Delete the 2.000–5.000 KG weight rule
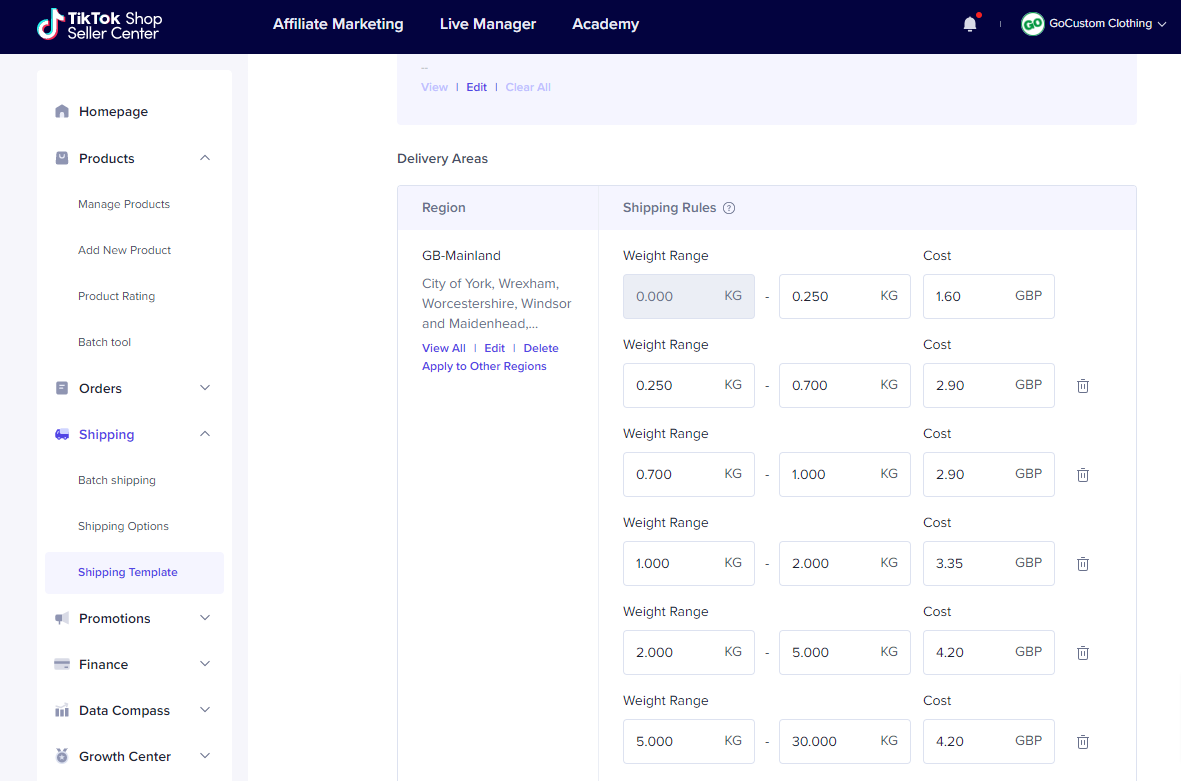1181x781 pixels. pos(1082,652)
